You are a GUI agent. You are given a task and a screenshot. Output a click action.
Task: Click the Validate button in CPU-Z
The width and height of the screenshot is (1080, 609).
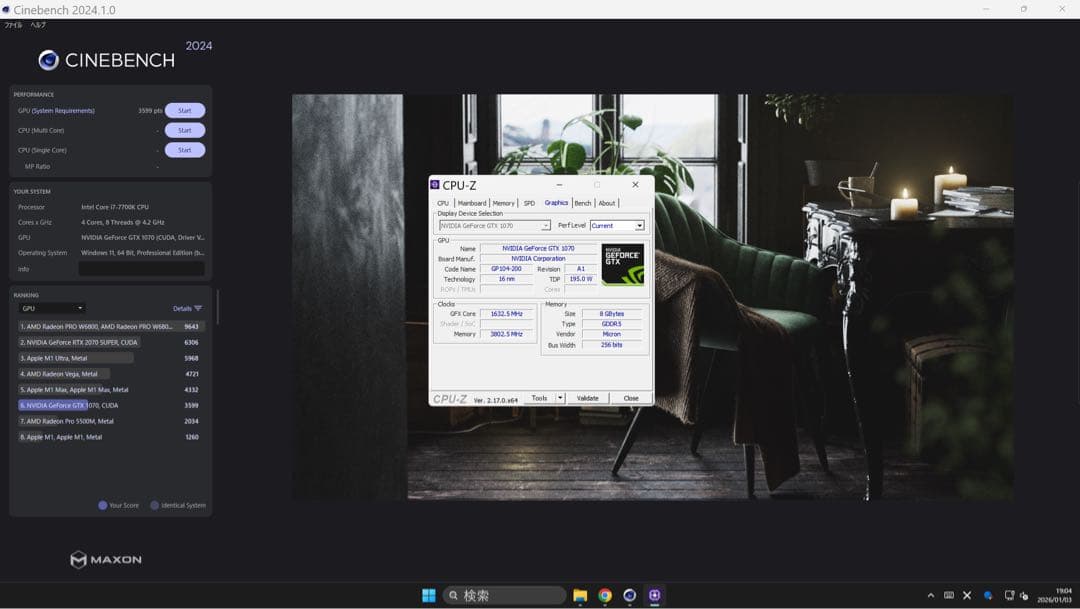tap(587, 397)
